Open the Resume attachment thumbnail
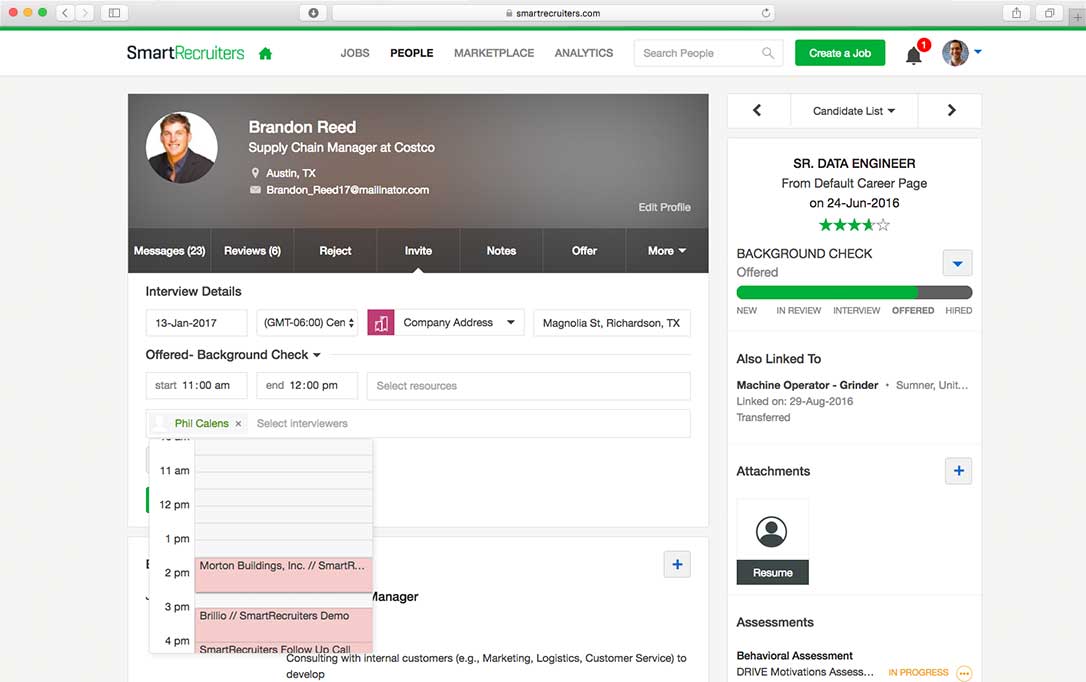The height and width of the screenshot is (682, 1086). 772,541
